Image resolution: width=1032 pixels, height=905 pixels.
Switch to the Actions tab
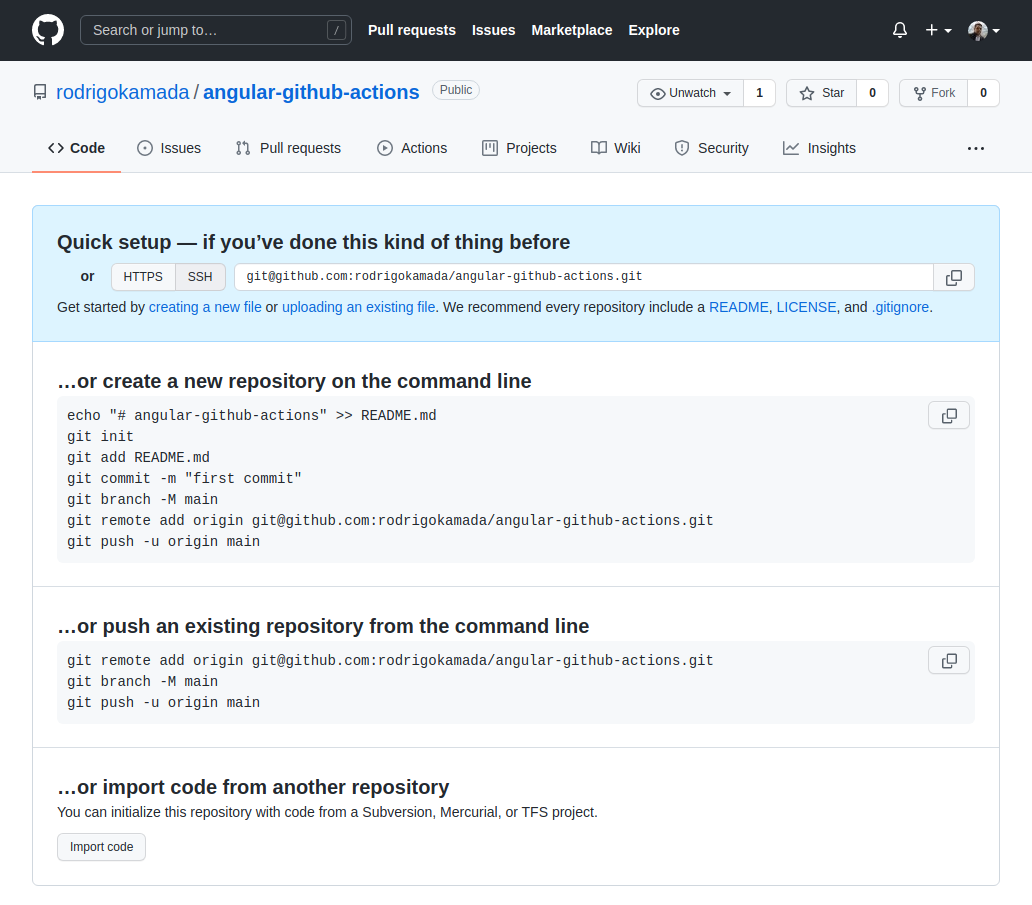(412, 148)
